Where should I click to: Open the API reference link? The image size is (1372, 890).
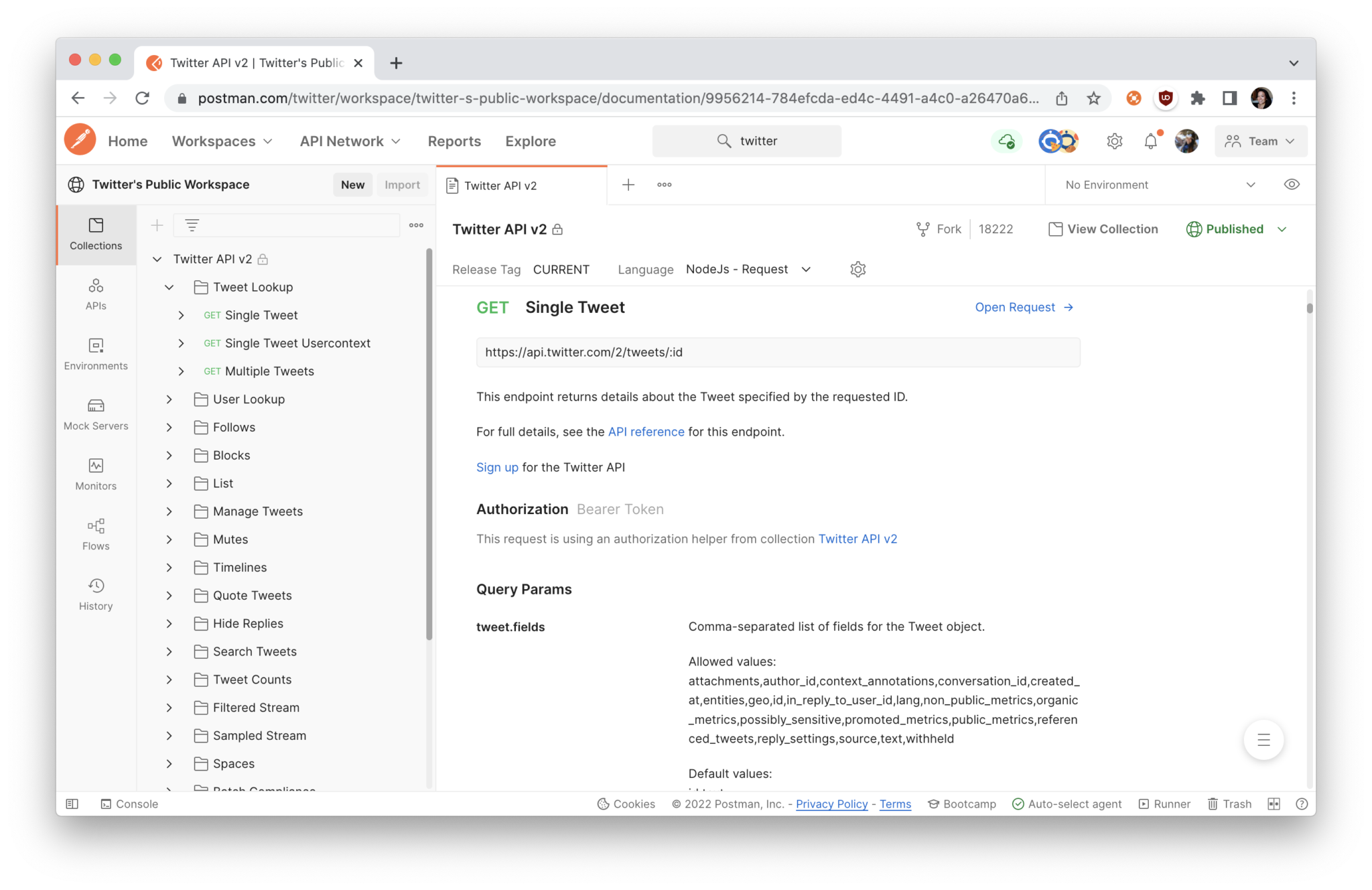tap(645, 432)
